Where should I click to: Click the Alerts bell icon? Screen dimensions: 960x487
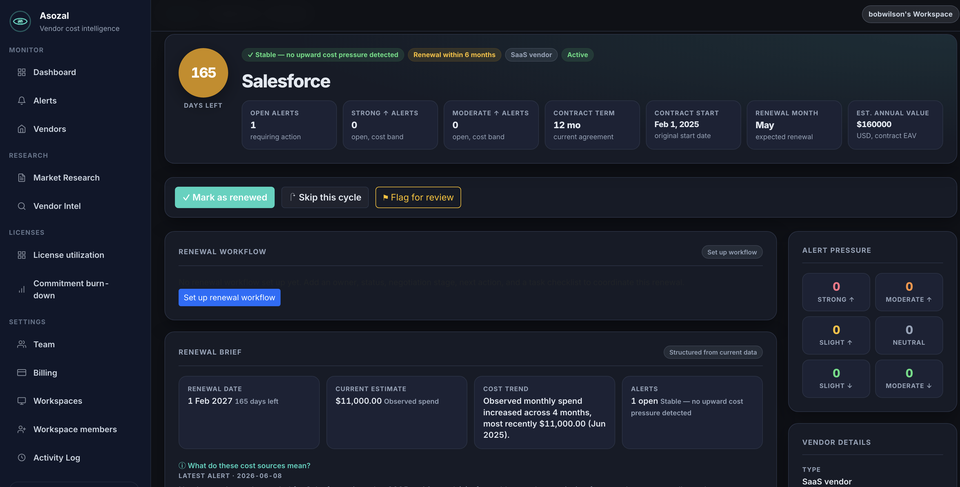(x=21, y=100)
